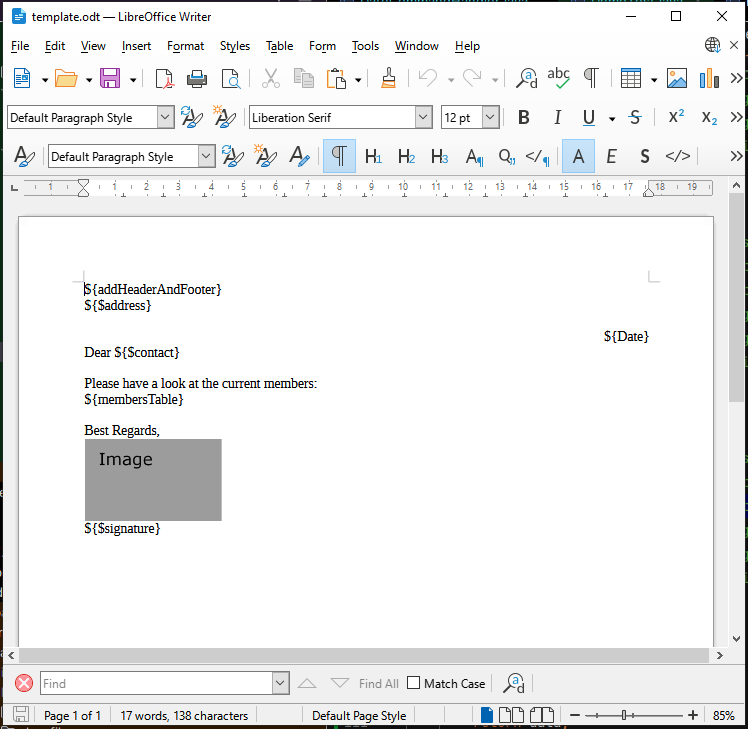The image size is (748, 729).
Task: Click the Check Spelling abc icon
Action: 558,79
